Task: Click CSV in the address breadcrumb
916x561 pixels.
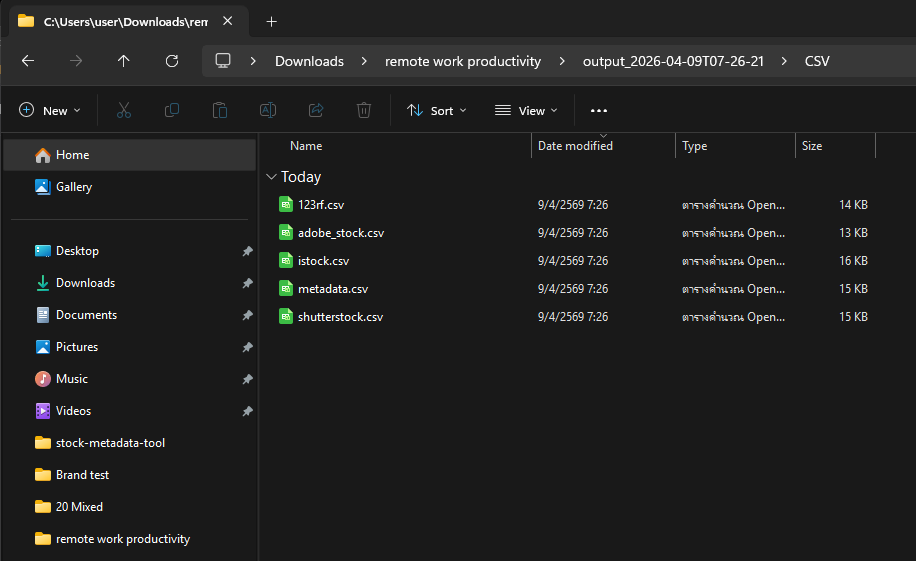Action: (x=817, y=61)
